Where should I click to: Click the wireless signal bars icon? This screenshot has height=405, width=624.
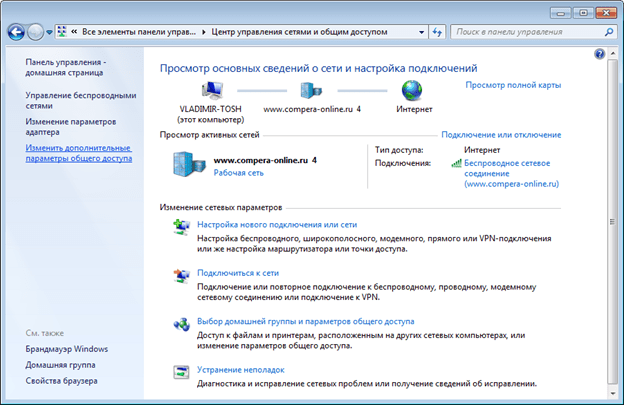tap(456, 163)
